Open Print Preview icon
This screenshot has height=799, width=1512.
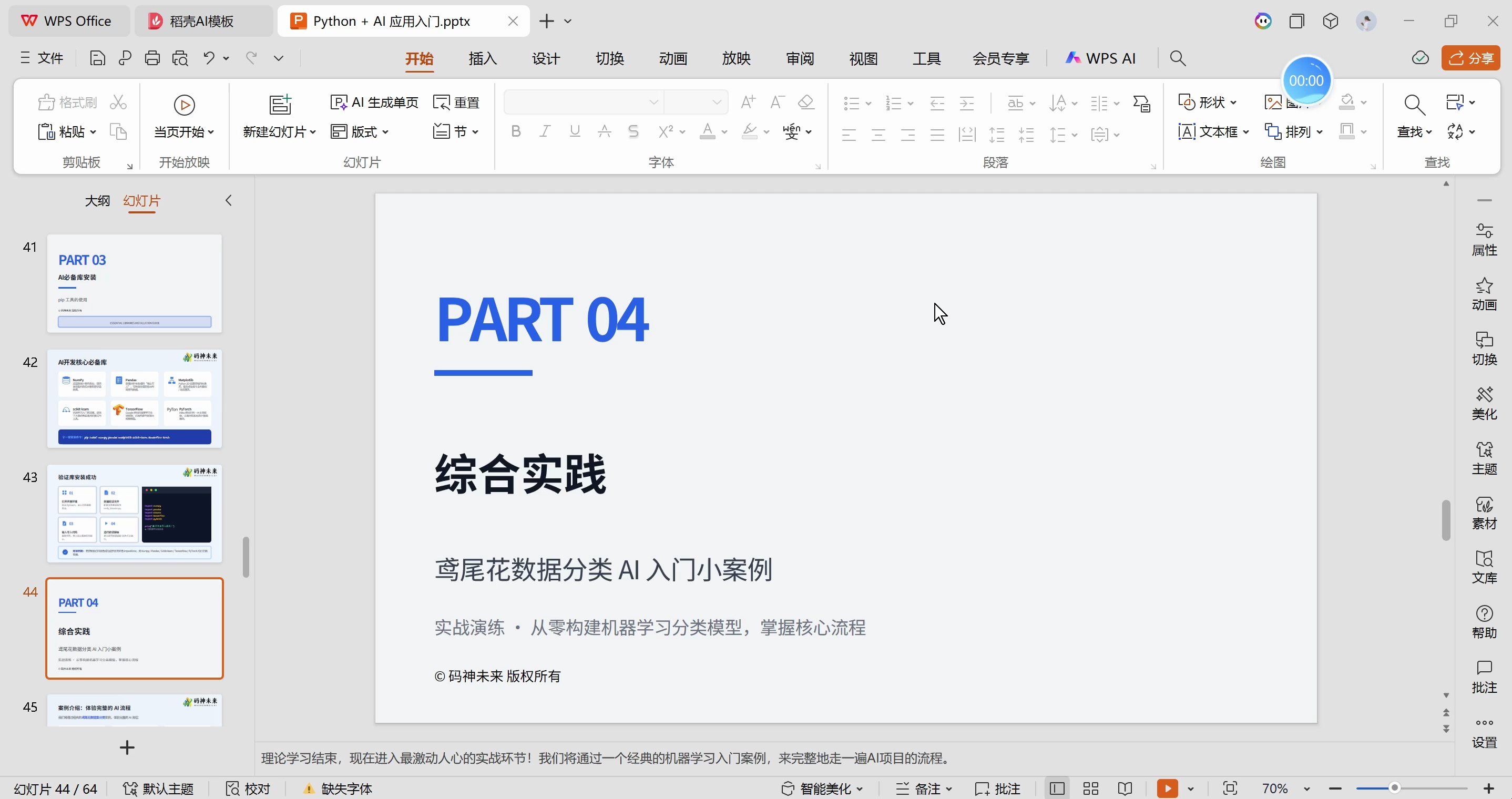[x=180, y=58]
